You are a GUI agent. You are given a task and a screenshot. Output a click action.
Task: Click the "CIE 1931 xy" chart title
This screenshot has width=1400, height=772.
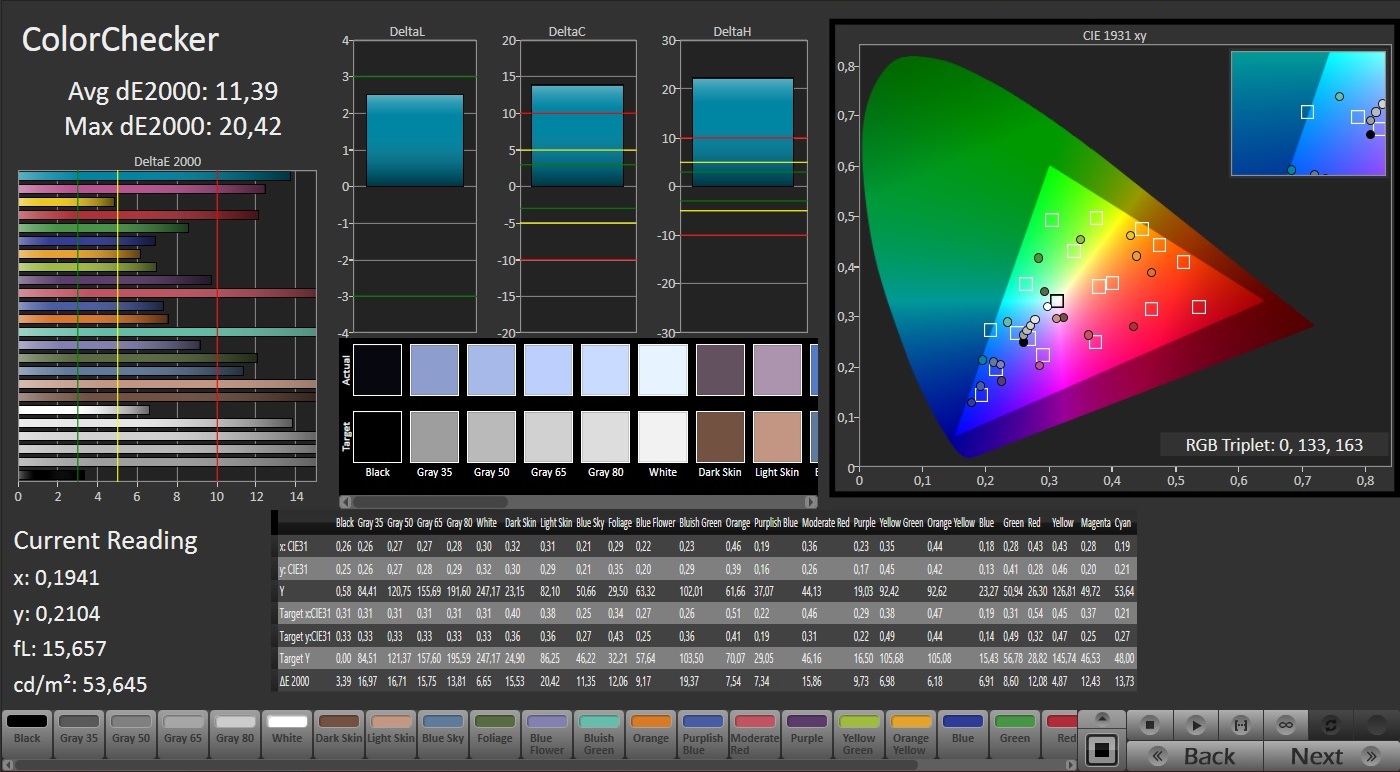click(1113, 36)
